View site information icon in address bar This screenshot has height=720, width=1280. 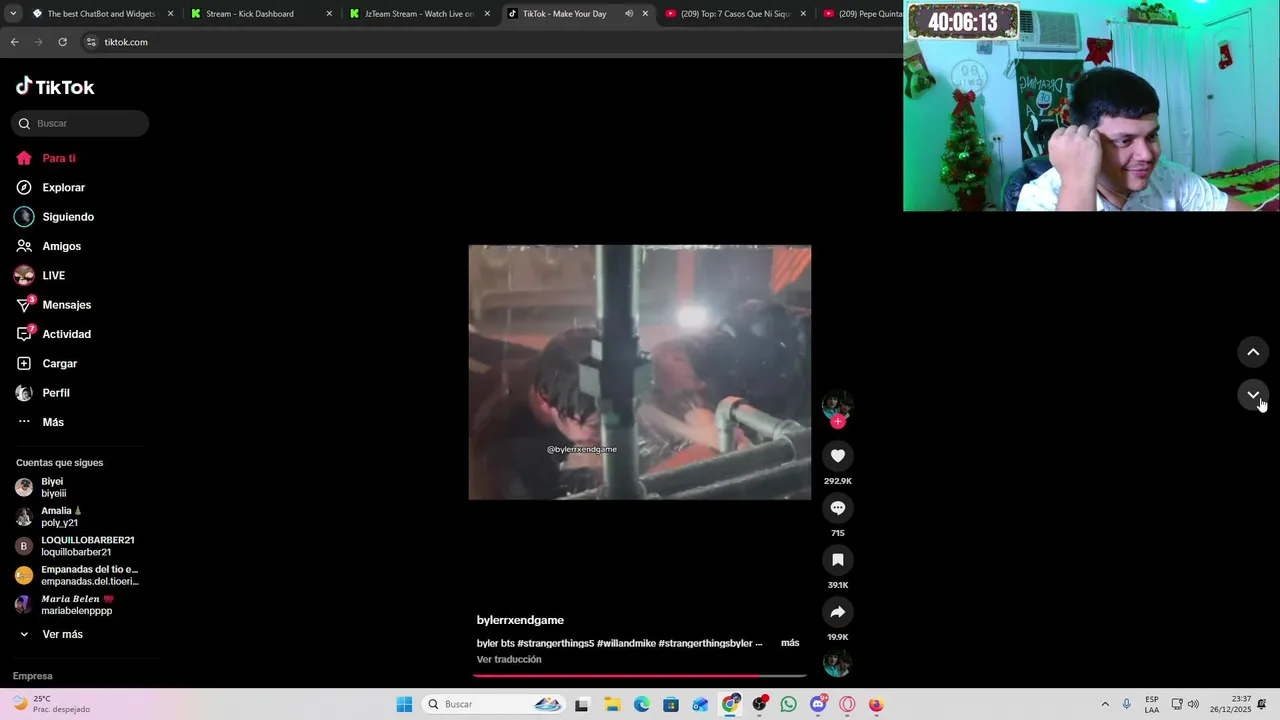click(x=91, y=42)
